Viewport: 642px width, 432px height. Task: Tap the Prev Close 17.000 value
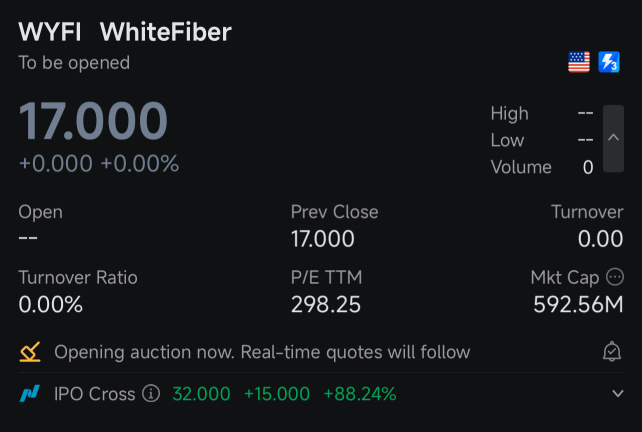pos(323,239)
